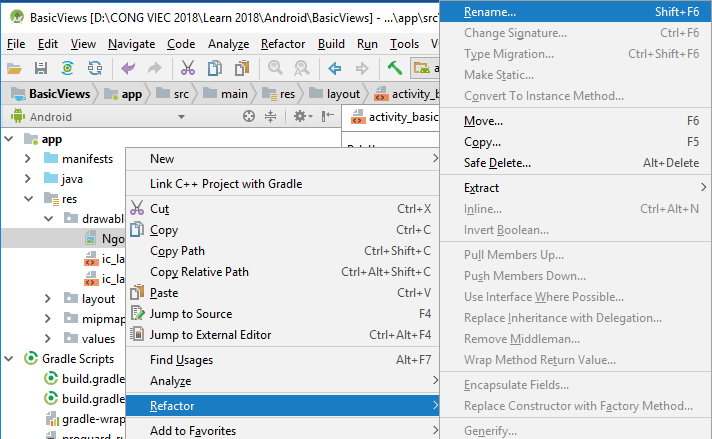This screenshot has width=712, height=439.
Task: Click the Back navigation arrow icon
Action: coord(335,69)
